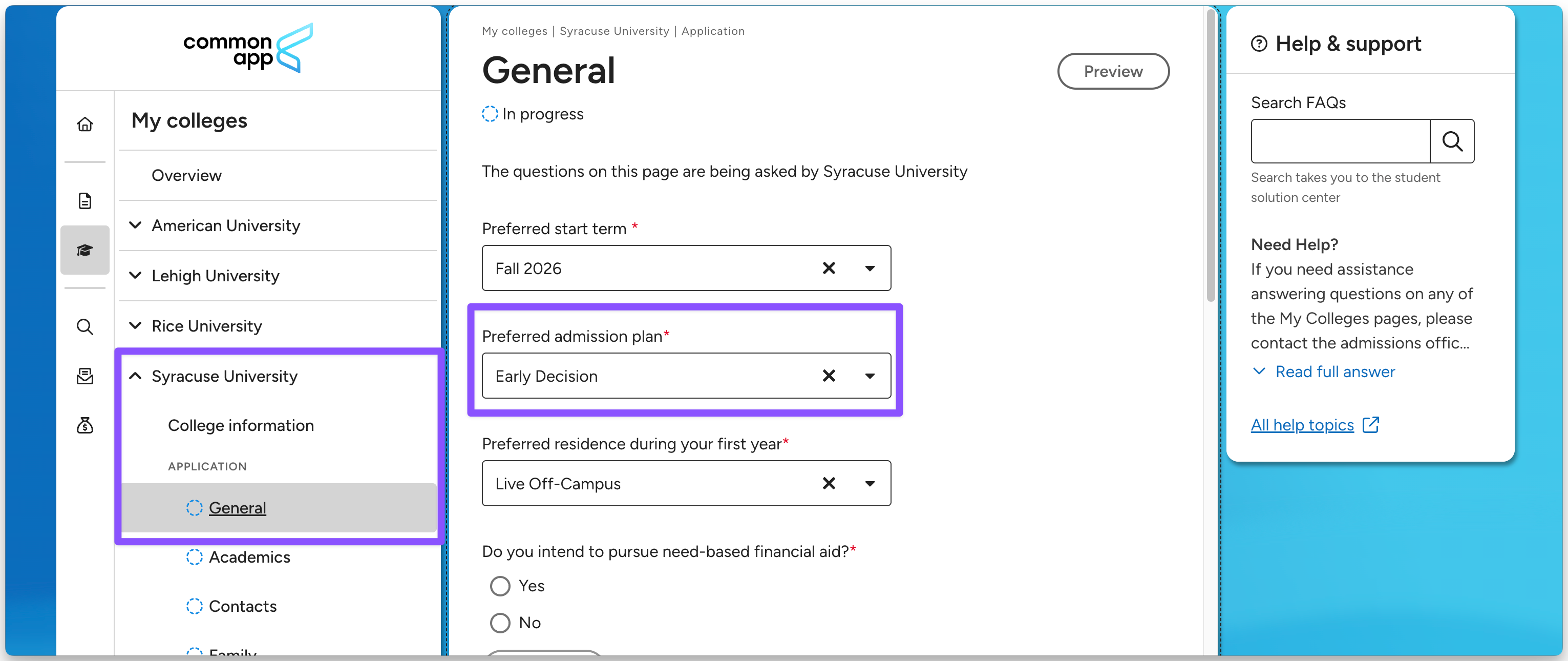Click the Early Decision combo box text
Screen dimensions: 1568x661
546,376
